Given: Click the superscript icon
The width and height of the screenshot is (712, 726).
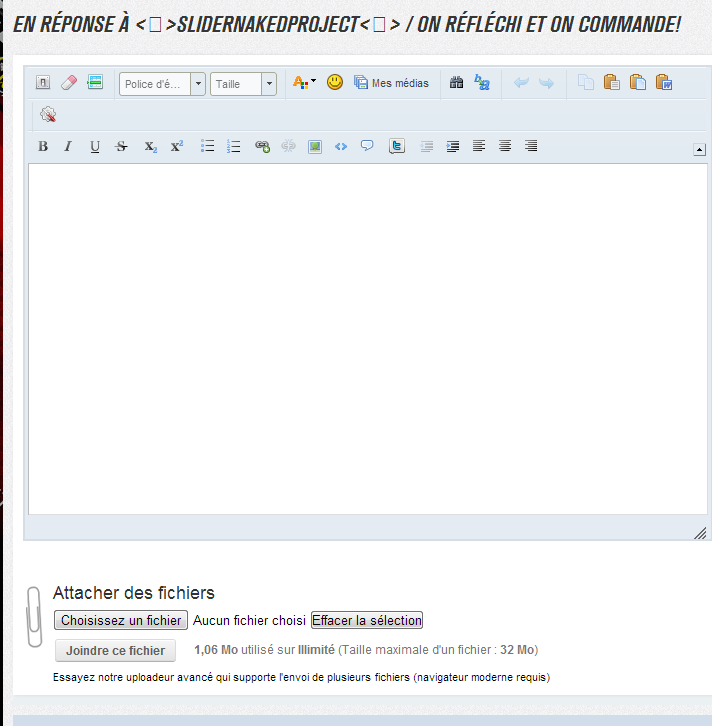Looking at the screenshot, I should click(x=177, y=146).
